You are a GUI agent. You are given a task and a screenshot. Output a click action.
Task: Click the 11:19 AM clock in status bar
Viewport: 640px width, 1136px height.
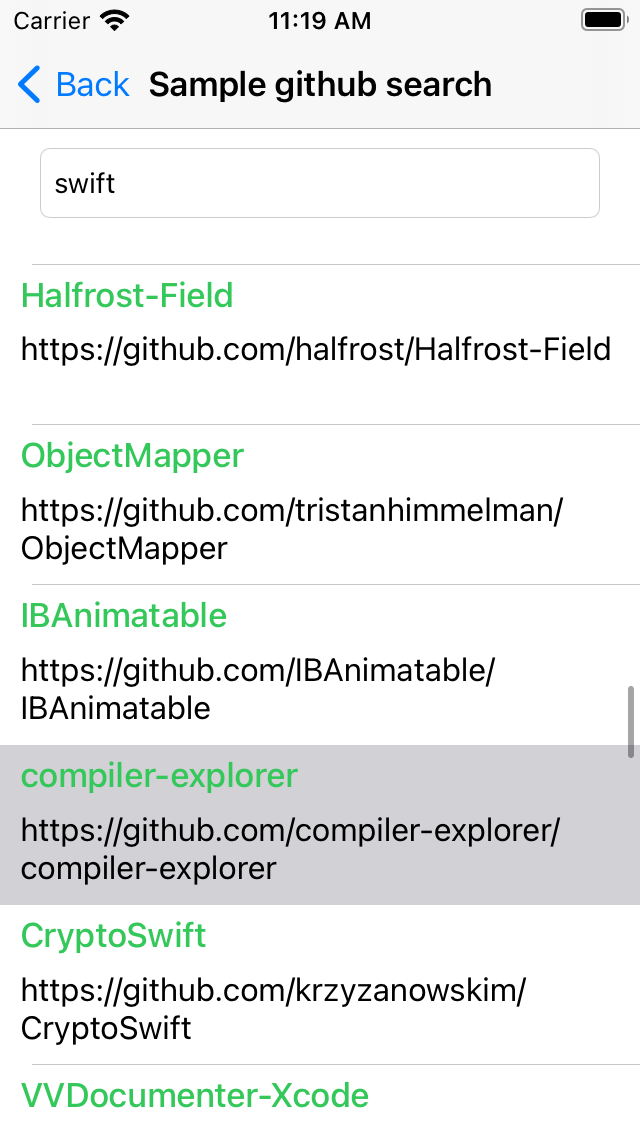pos(320,21)
